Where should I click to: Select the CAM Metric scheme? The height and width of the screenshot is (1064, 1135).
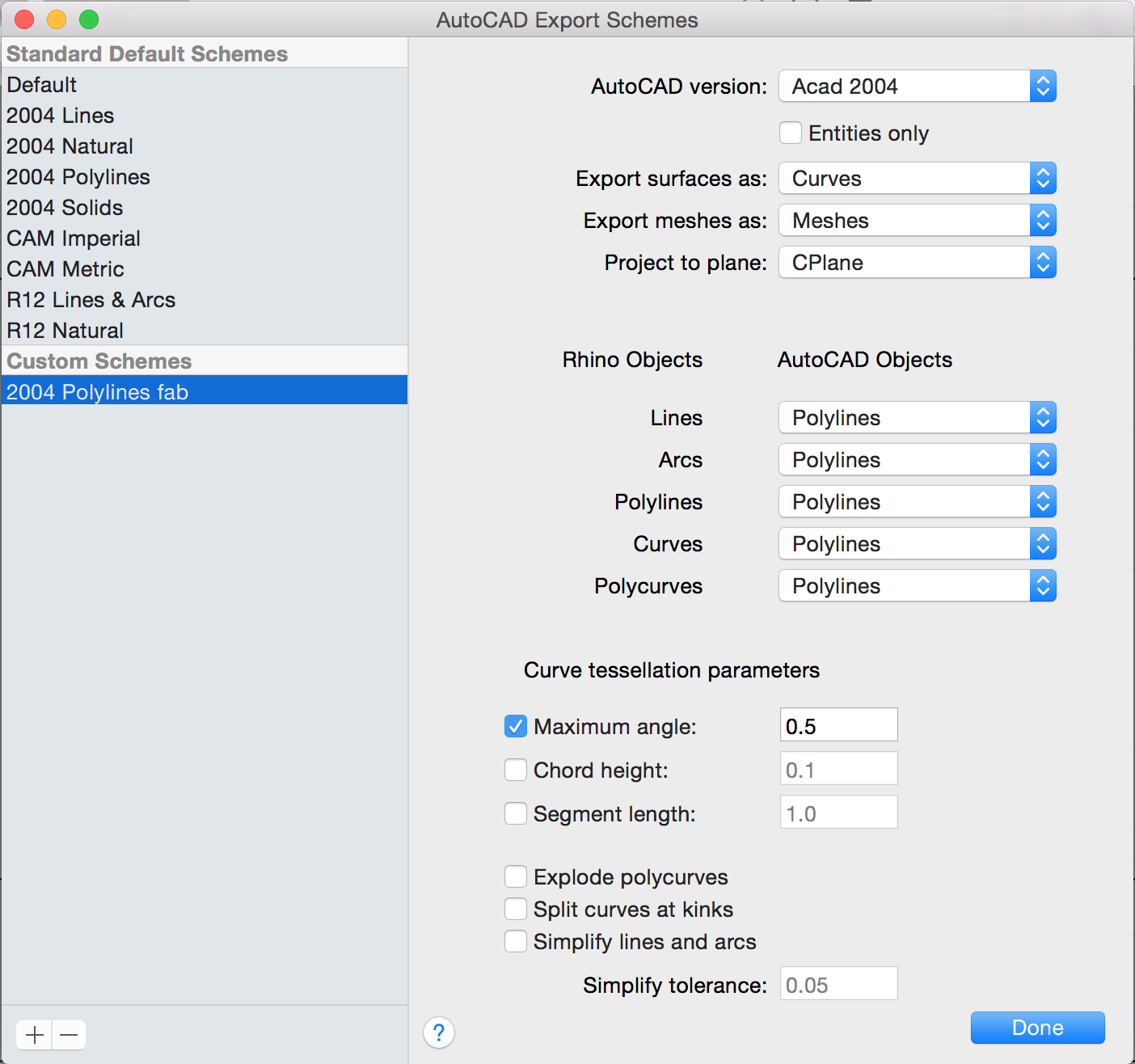[204, 268]
